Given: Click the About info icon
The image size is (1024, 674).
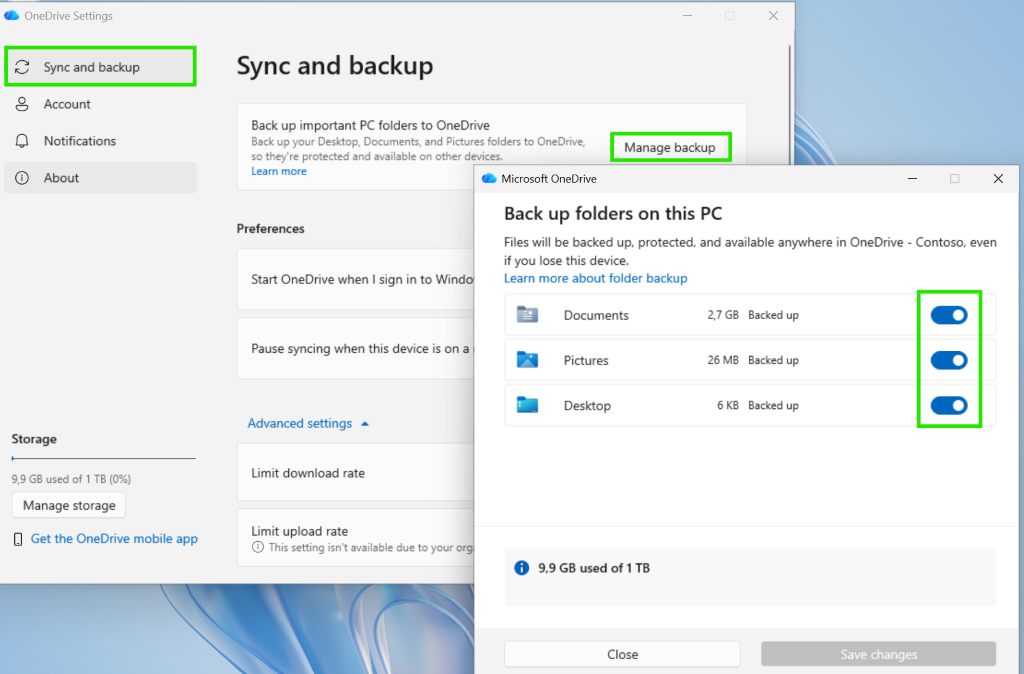Looking at the screenshot, I should coord(22,178).
